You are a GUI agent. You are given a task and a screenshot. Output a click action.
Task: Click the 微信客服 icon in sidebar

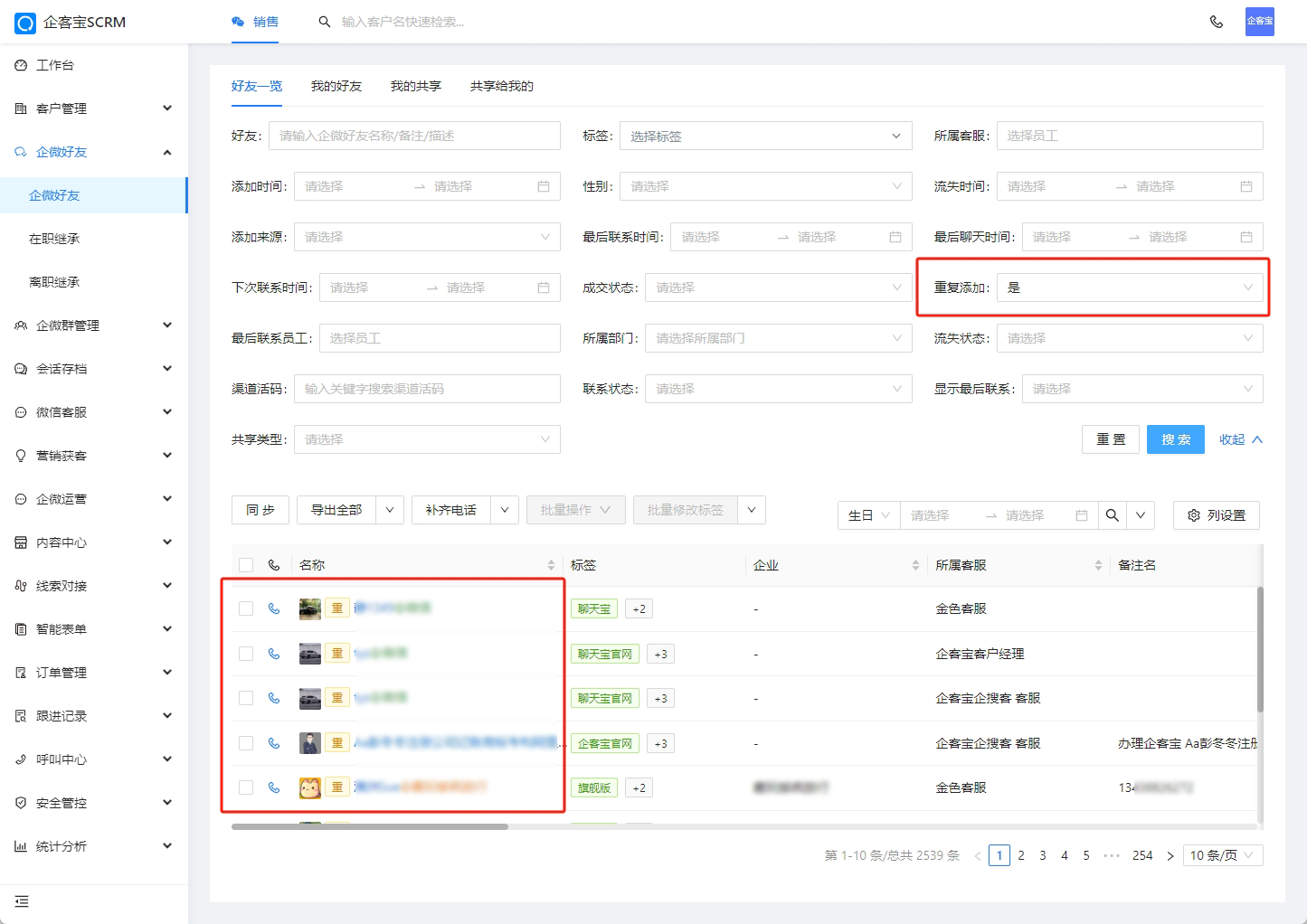21,412
